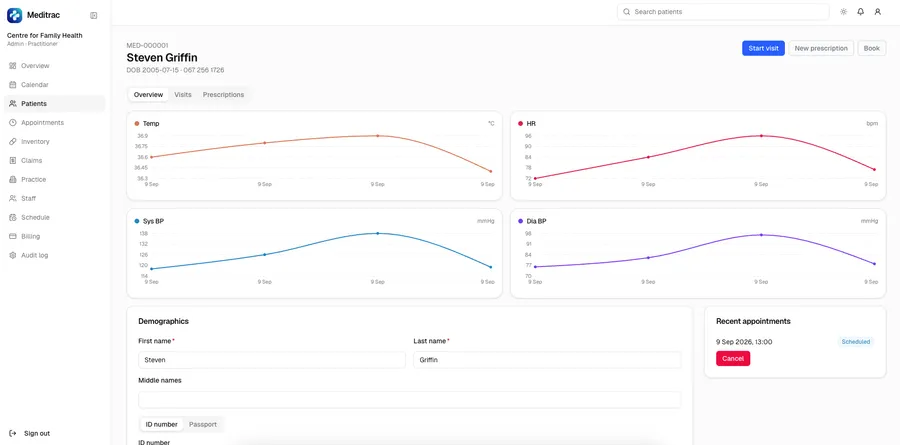This screenshot has height=445, width=900.
Task: Click the Calendar sidebar icon
Action: (13, 85)
